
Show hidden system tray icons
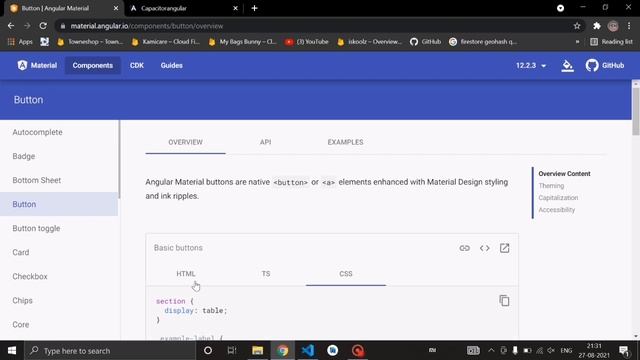[491, 351]
